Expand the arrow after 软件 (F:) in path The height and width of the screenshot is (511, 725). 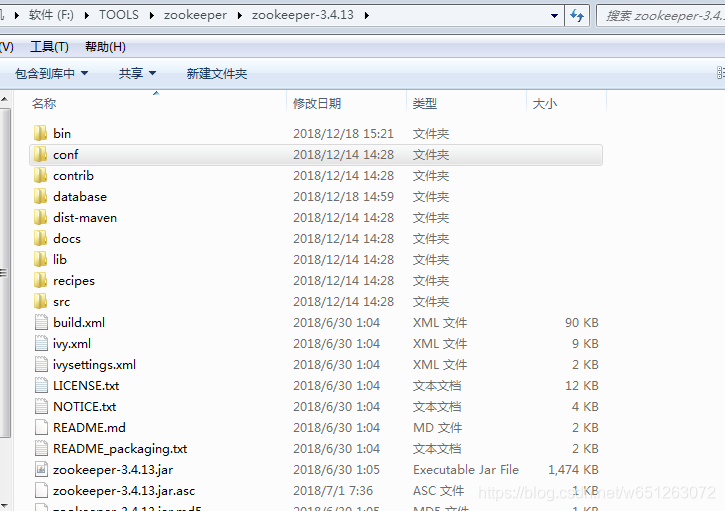tap(86, 15)
